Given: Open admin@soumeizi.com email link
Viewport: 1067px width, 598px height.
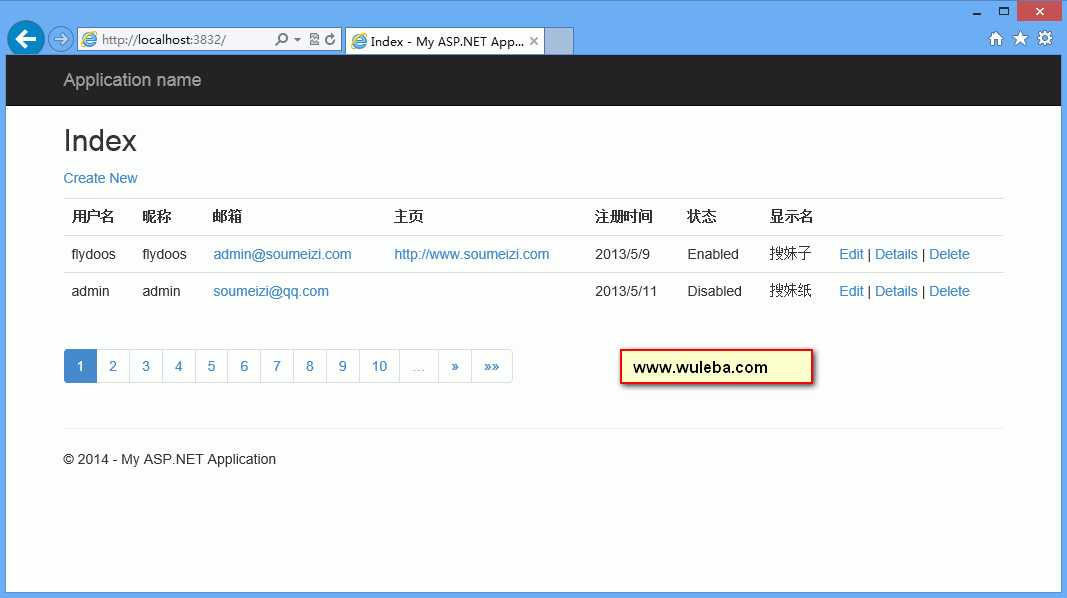Looking at the screenshot, I should pyautogui.click(x=282, y=254).
